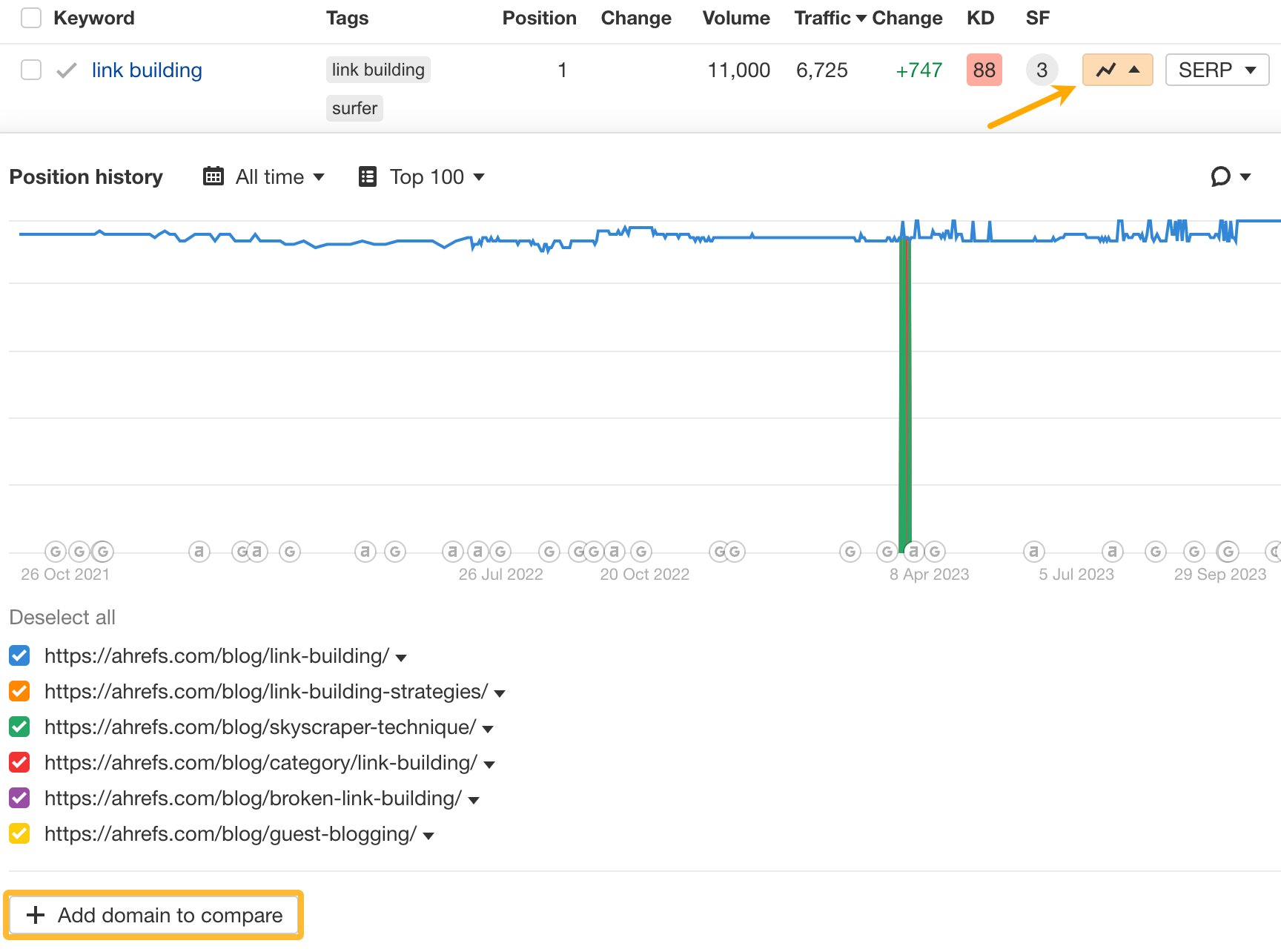Open the dropdown beside guest-blogging URL
The image size is (1281, 952).
[x=428, y=835]
